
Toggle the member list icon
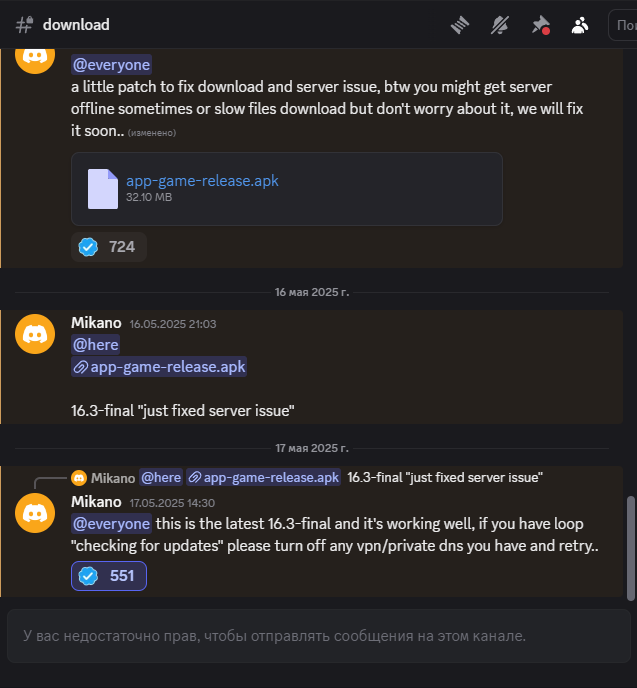tap(580, 25)
